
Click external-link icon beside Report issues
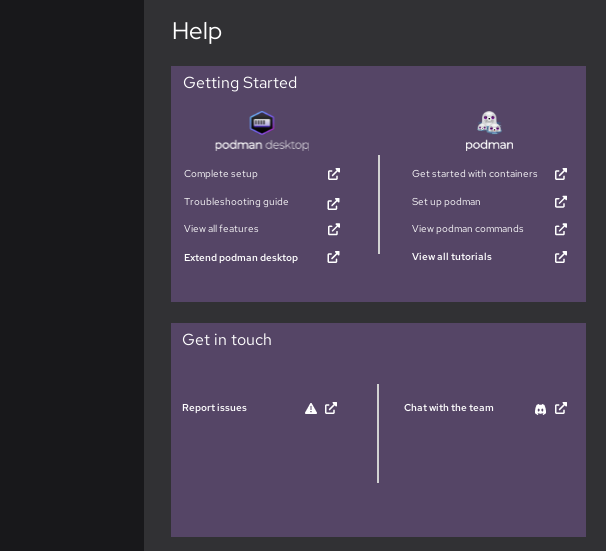tap(331, 408)
